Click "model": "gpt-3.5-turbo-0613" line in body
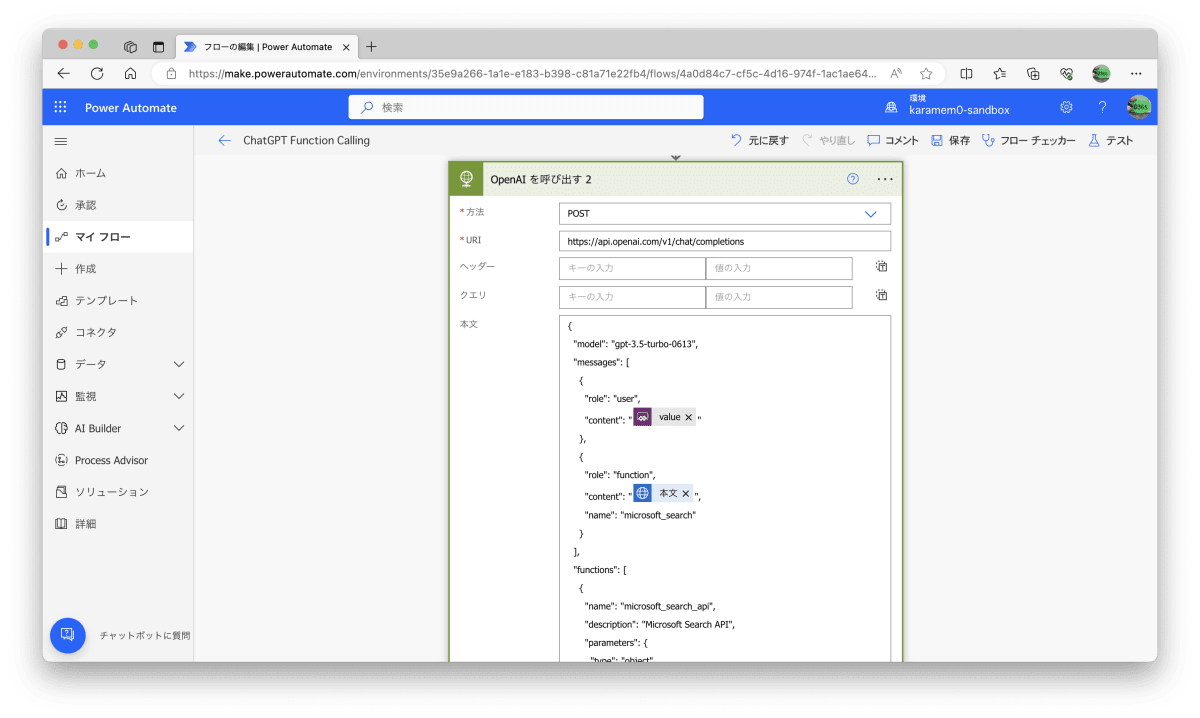This screenshot has height=718, width=1200. pyautogui.click(x=635, y=343)
